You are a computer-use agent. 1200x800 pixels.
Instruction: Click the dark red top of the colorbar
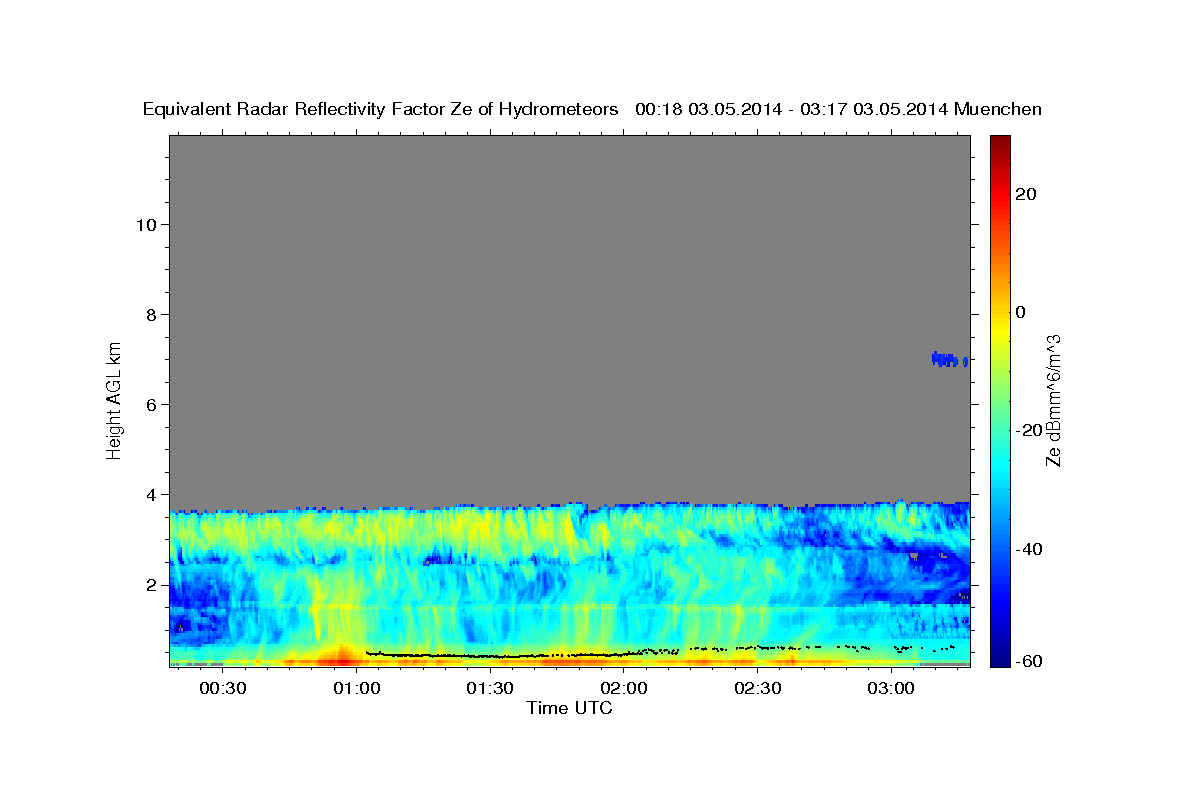(x=1000, y=143)
